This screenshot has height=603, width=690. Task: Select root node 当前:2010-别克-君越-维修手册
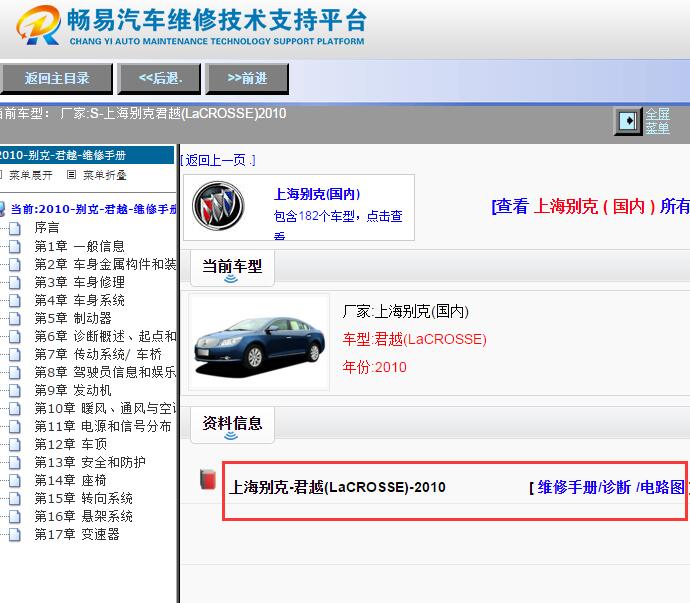click(94, 209)
